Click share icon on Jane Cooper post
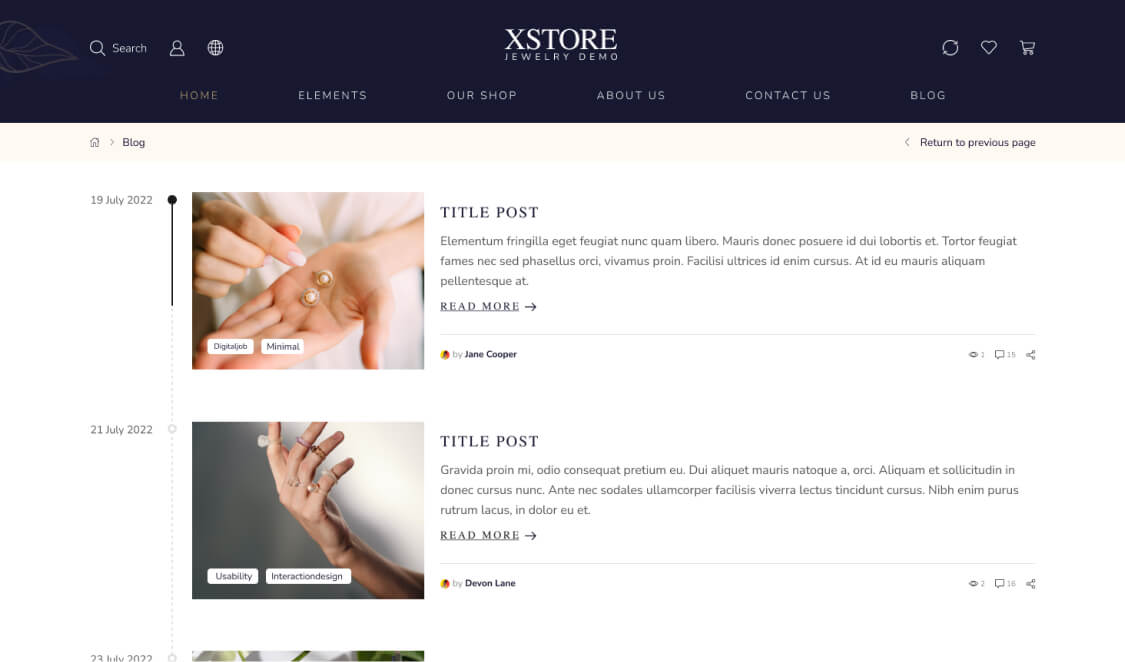 1030,354
